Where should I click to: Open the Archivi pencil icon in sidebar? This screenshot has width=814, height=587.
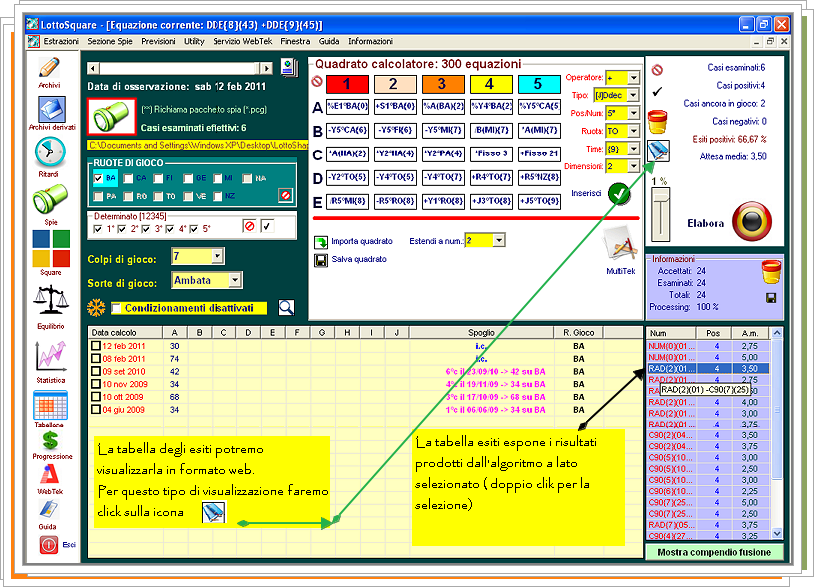point(49,68)
